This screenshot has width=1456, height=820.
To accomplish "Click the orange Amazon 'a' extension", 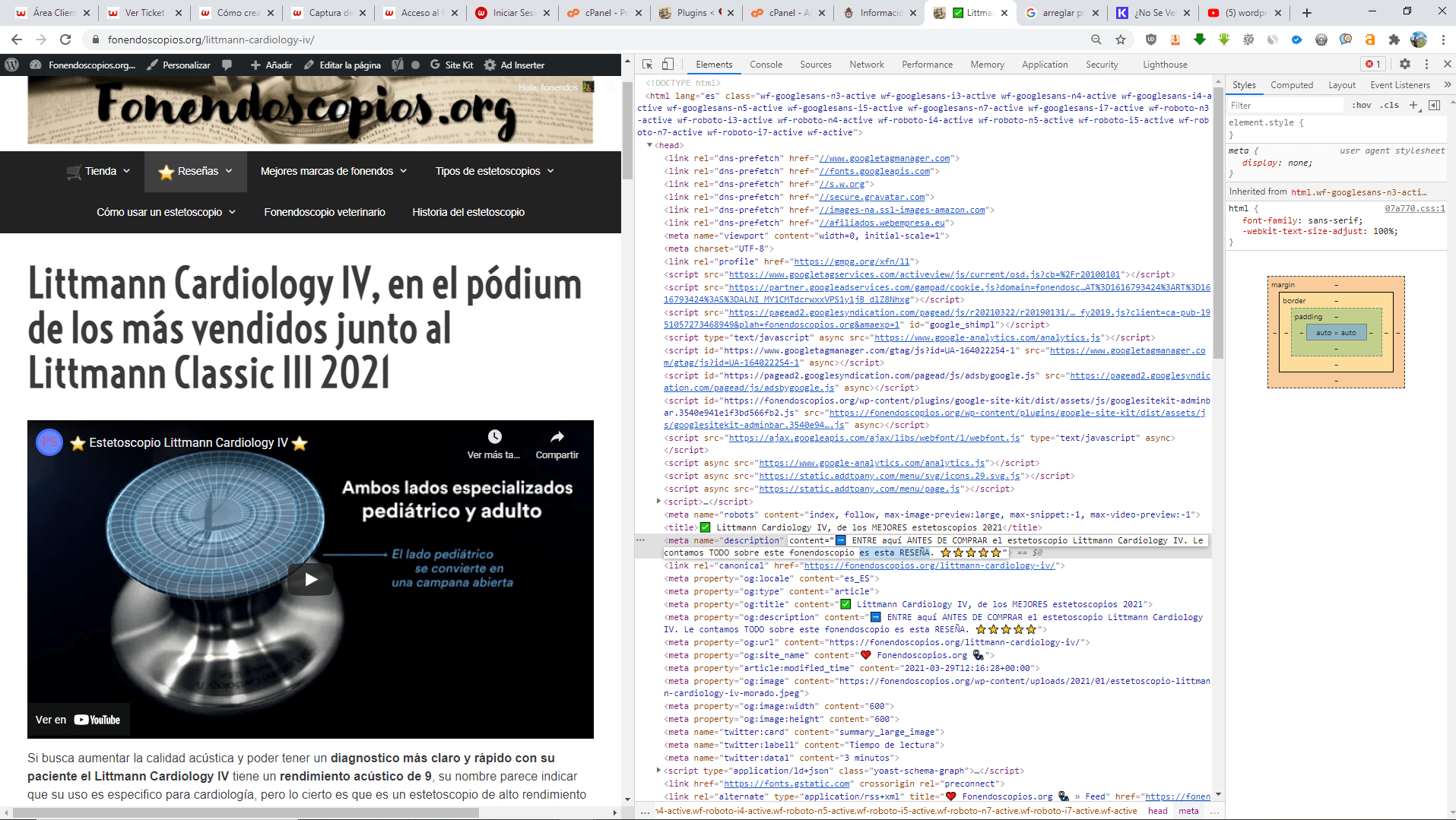I will coord(1370,40).
